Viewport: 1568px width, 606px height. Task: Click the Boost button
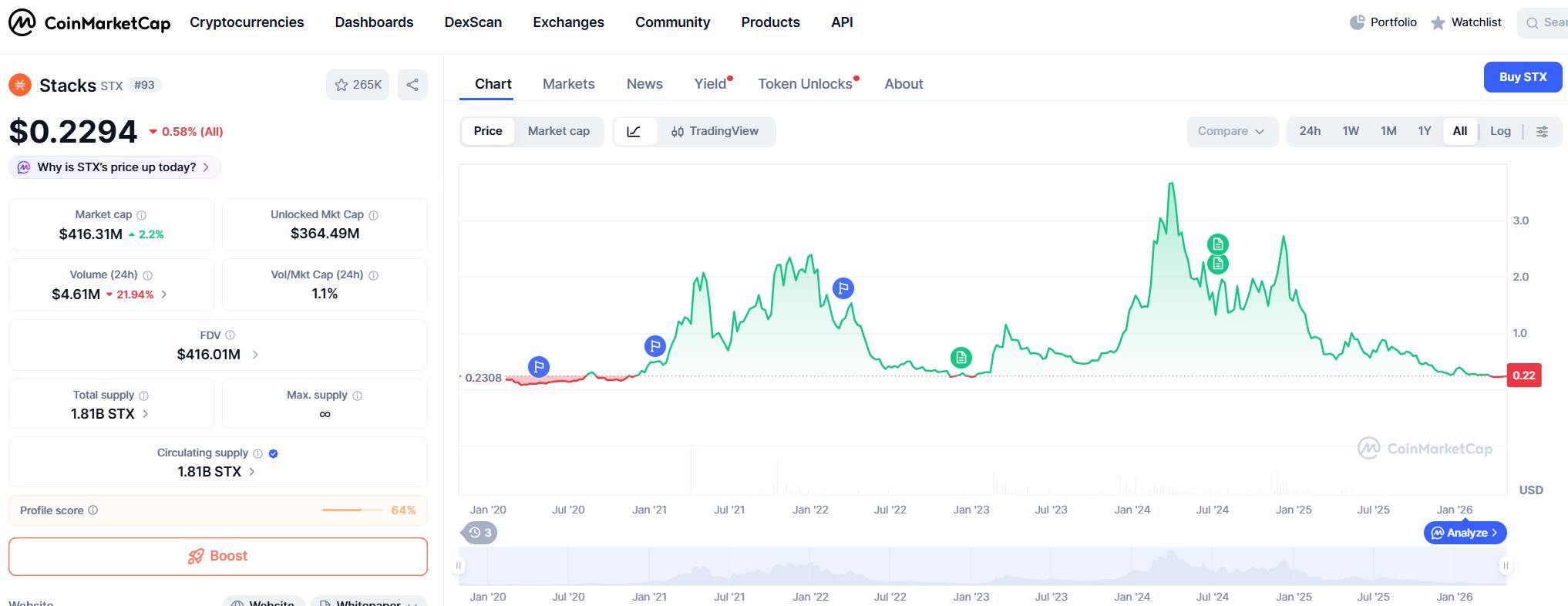click(x=218, y=557)
